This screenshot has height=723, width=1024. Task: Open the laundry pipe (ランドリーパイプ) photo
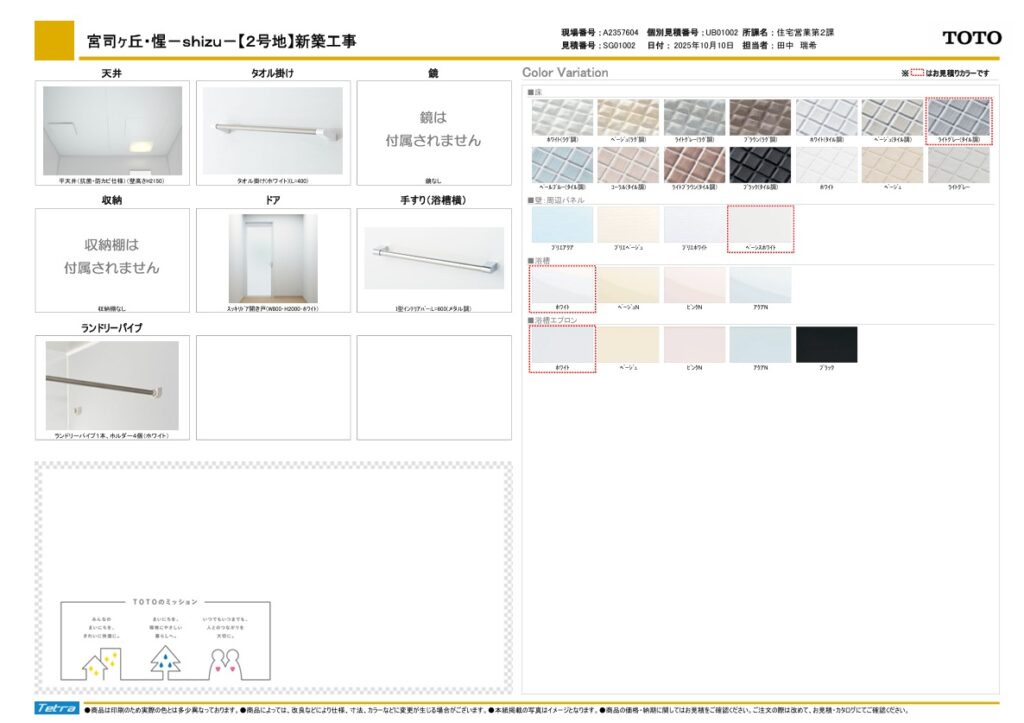[112, 385]
